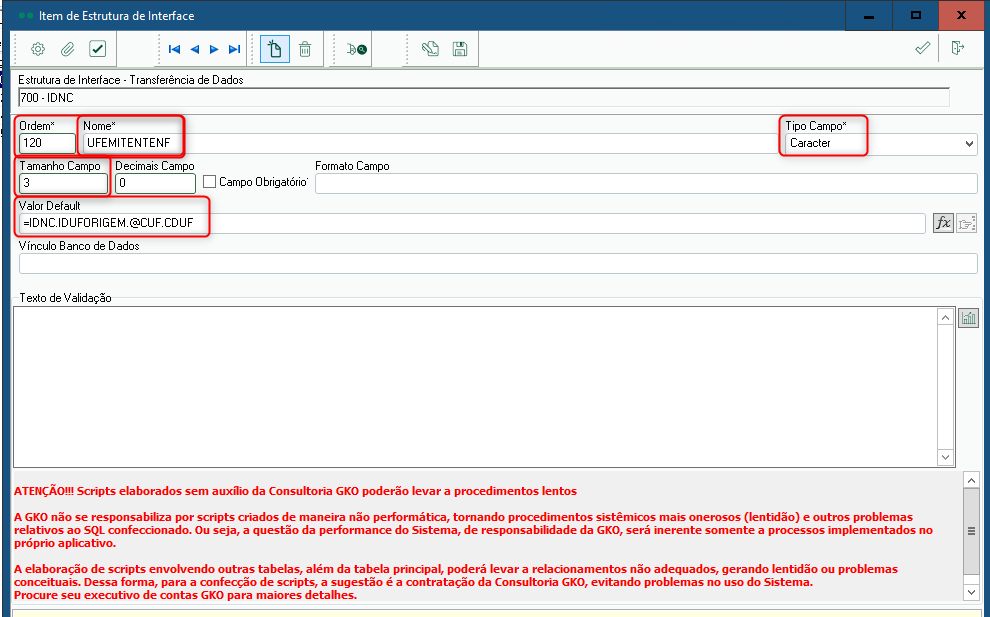Open the fx formula editor button
Image resolution: width=990 pixels, height=617 pixels.
tap(943, 223)
